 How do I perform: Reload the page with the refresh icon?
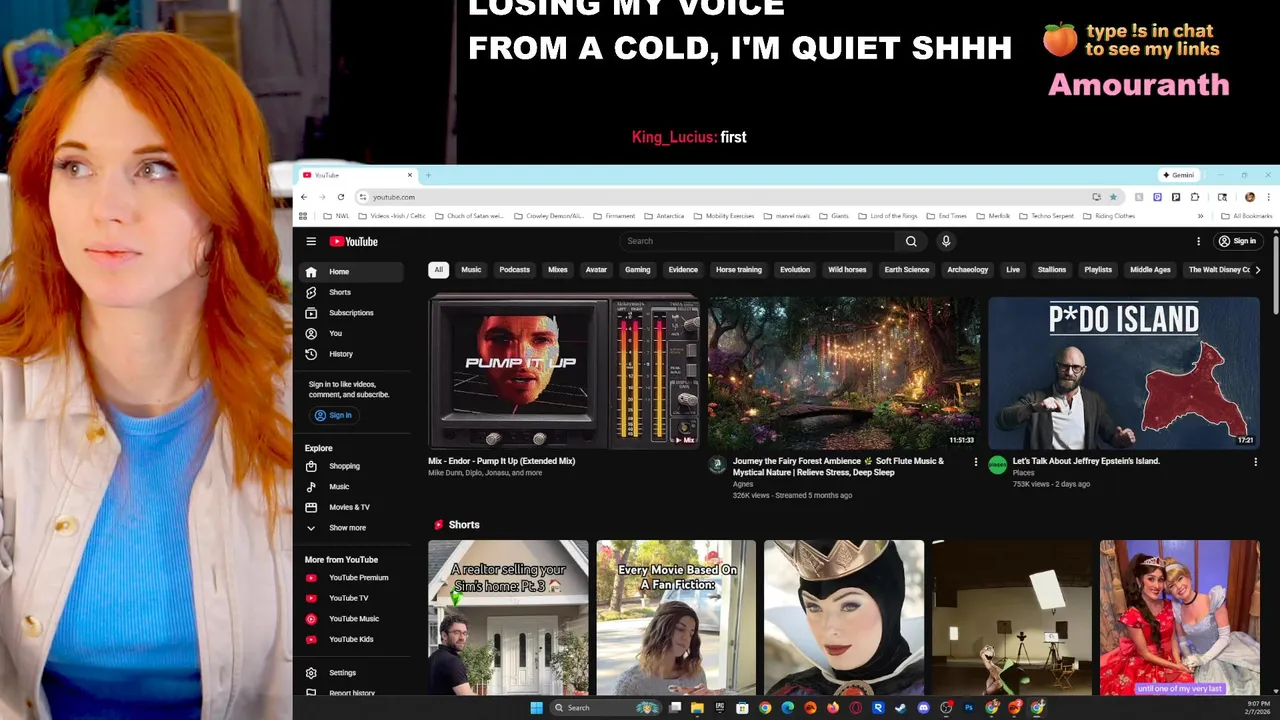(341, 197)
